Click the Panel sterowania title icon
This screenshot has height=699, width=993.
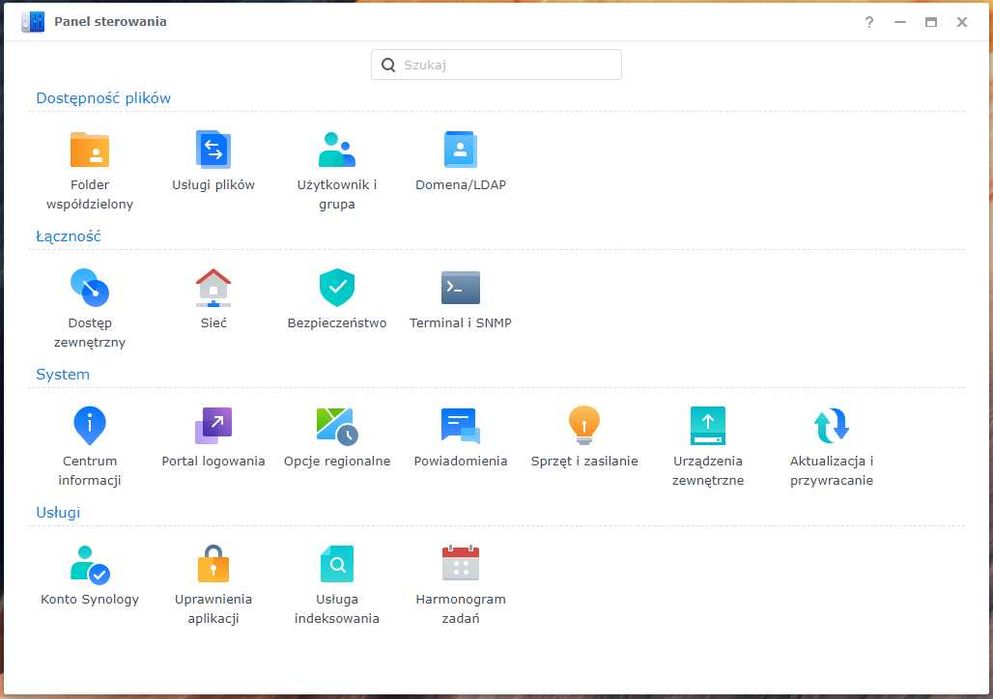point(33,22)
